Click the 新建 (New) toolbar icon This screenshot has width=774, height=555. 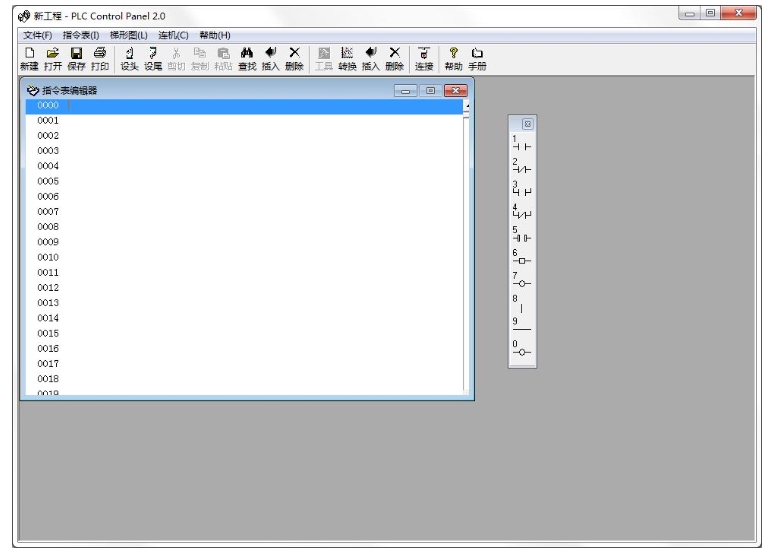[x=28, y=58]
